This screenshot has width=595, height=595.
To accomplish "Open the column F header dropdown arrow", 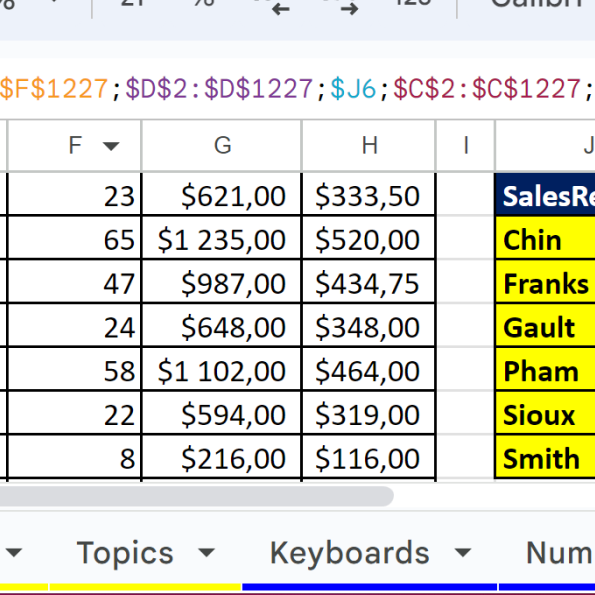I will pyautogui.click(x=111, y=146).
